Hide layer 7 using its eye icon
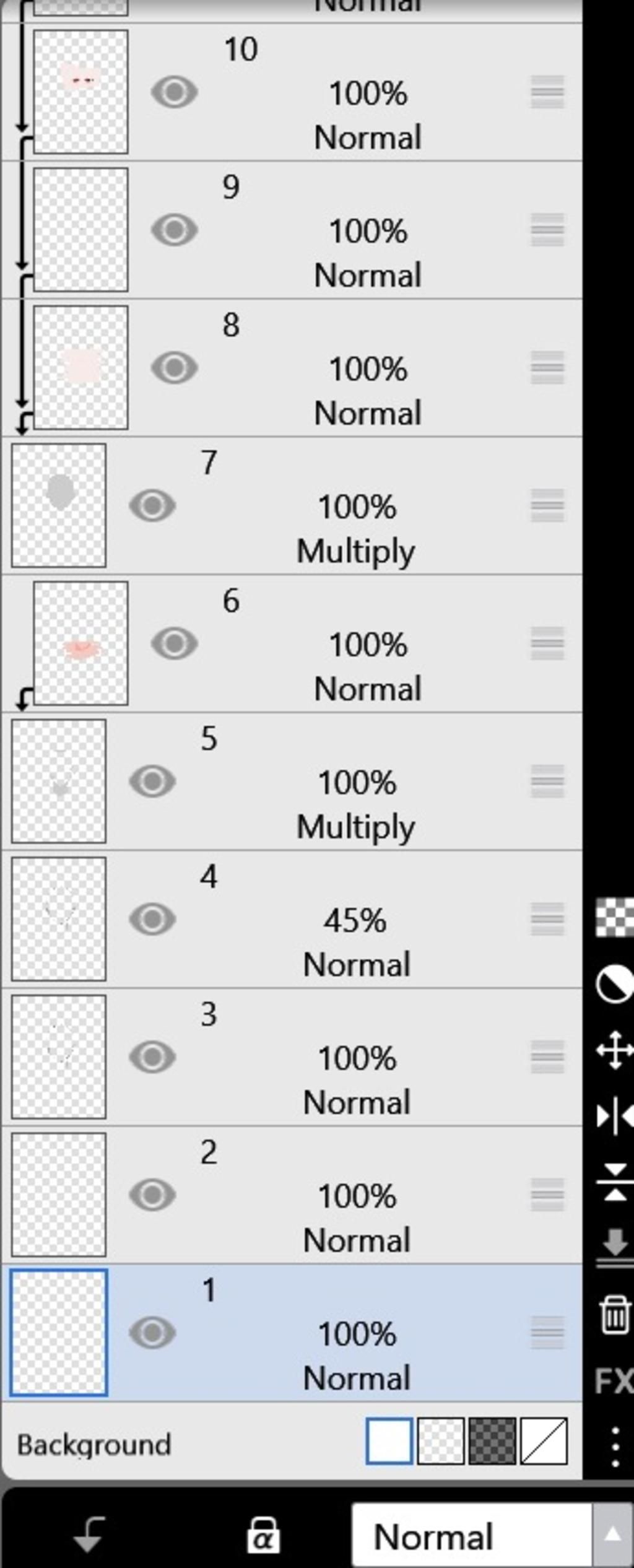Screen dimensions: 634x1568 pyautogui.click(x=152, y=505)
